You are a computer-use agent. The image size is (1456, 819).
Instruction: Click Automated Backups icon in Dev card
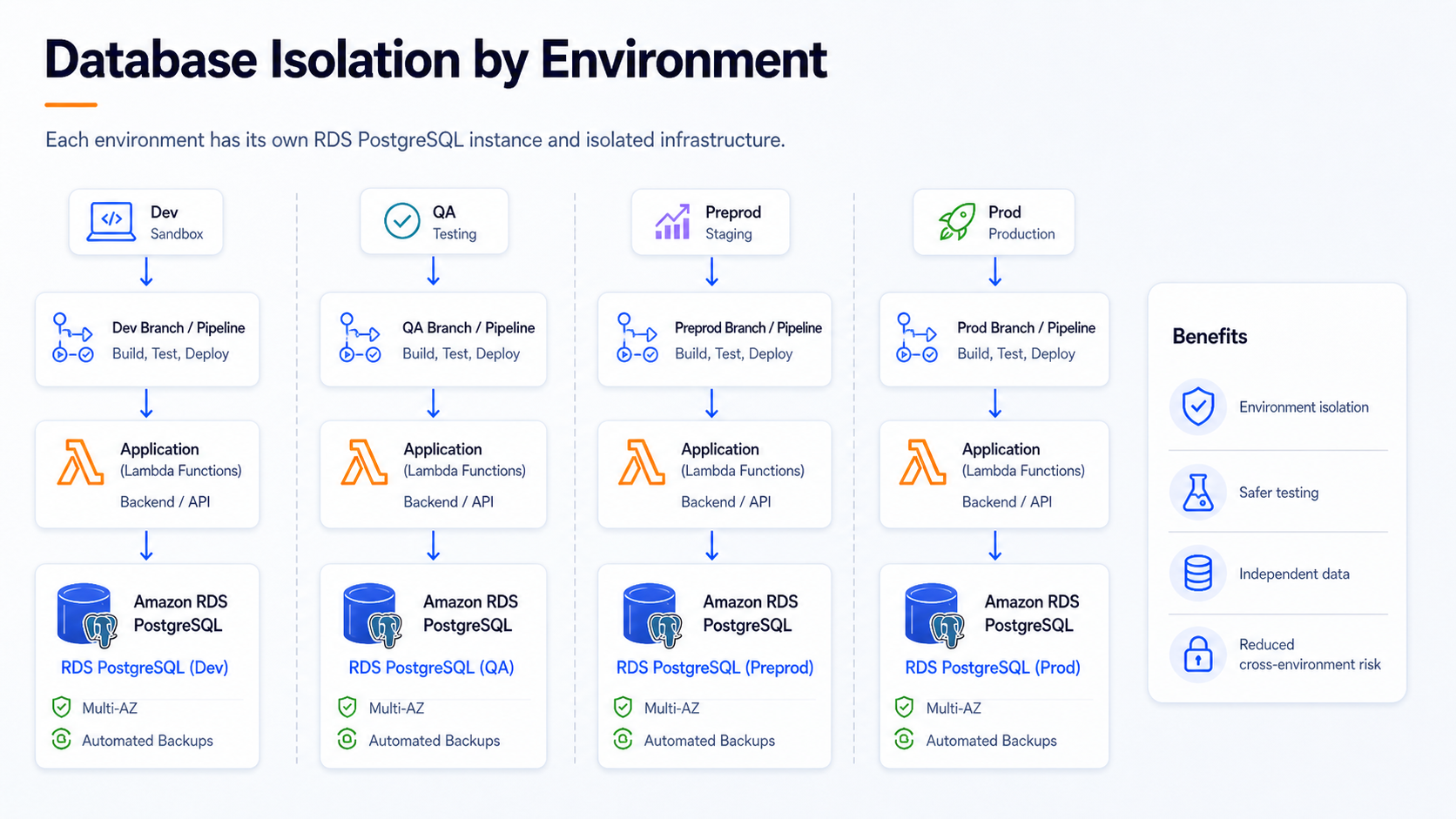pyautogui.click(x=61, y=740)
